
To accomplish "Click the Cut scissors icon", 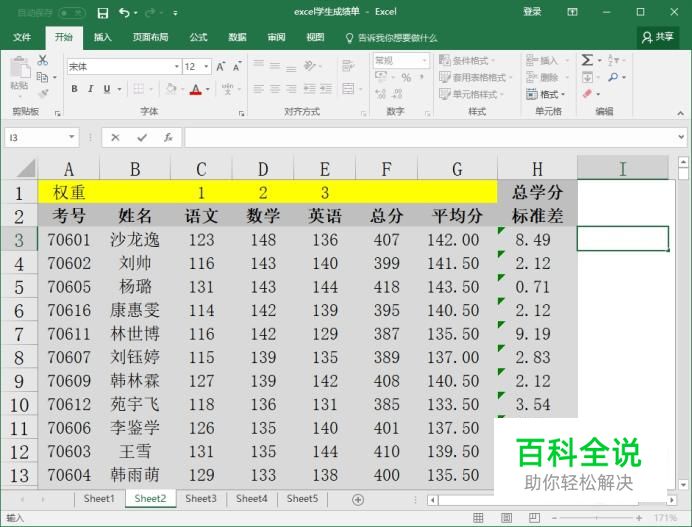I will [x=43, y=60].
